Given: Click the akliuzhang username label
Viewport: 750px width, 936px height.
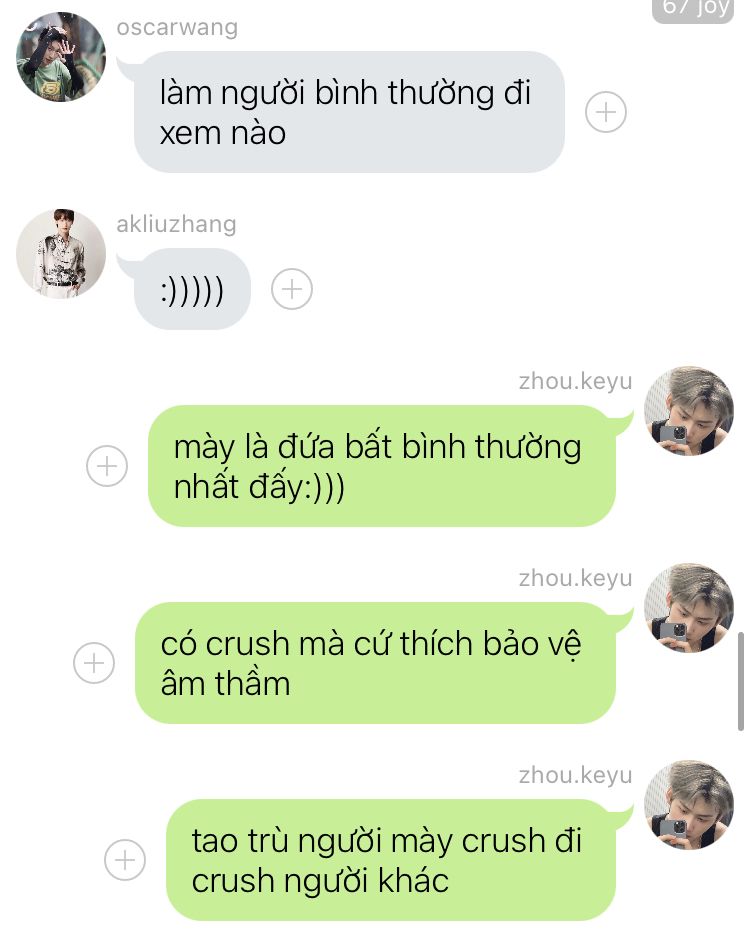Looking at the screenshot, I should tap(176, 224).
